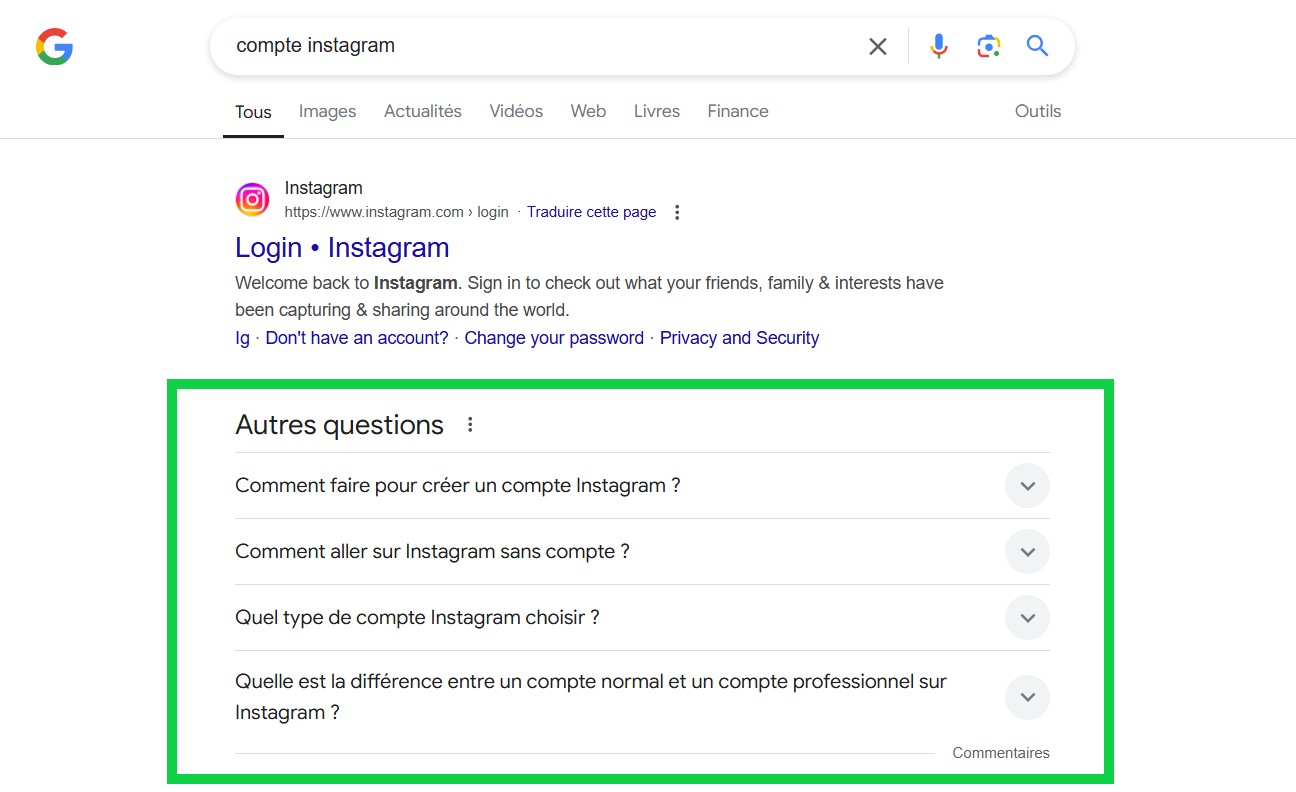
Task: Open the three-dot menu beside the Instagram result
Action: tap(677, 212)
